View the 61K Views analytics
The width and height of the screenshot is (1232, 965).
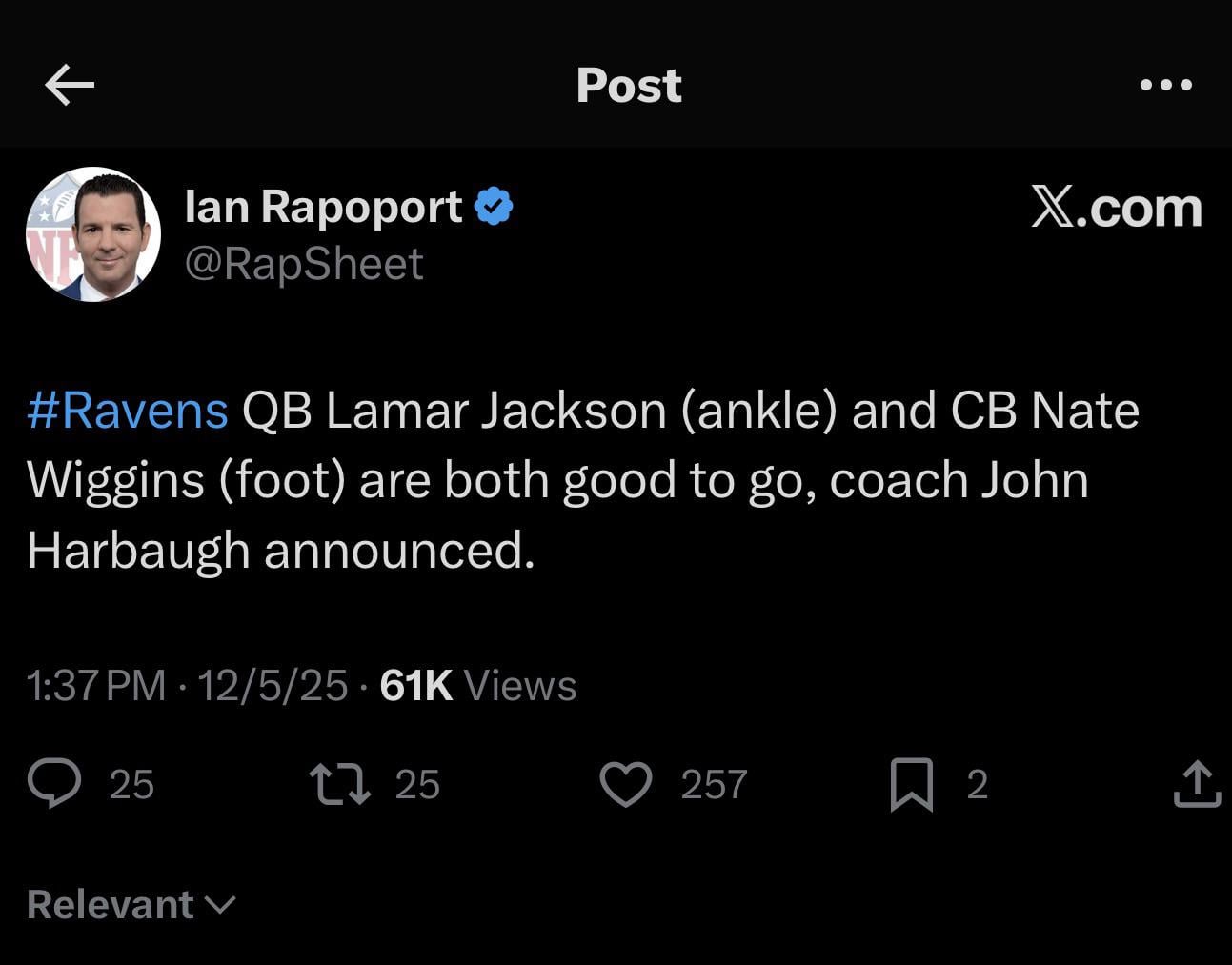[477, 686]
